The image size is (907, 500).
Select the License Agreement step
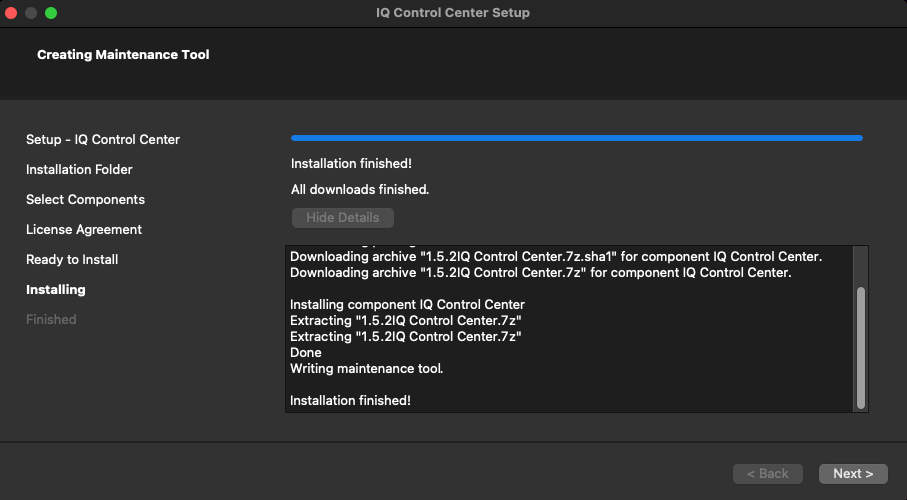[84, 230]
